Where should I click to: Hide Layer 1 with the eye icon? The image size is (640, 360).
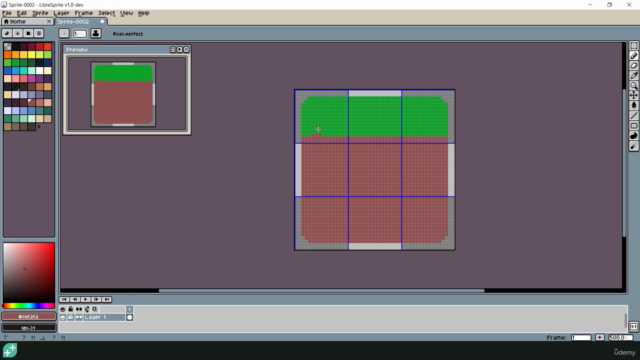coord(63,317)
